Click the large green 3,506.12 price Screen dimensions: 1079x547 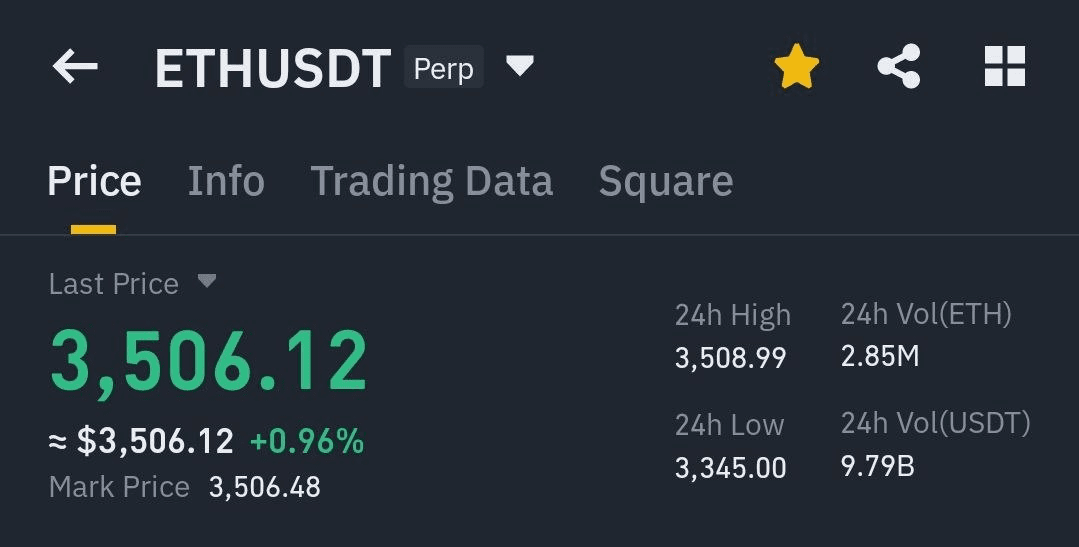209,362
